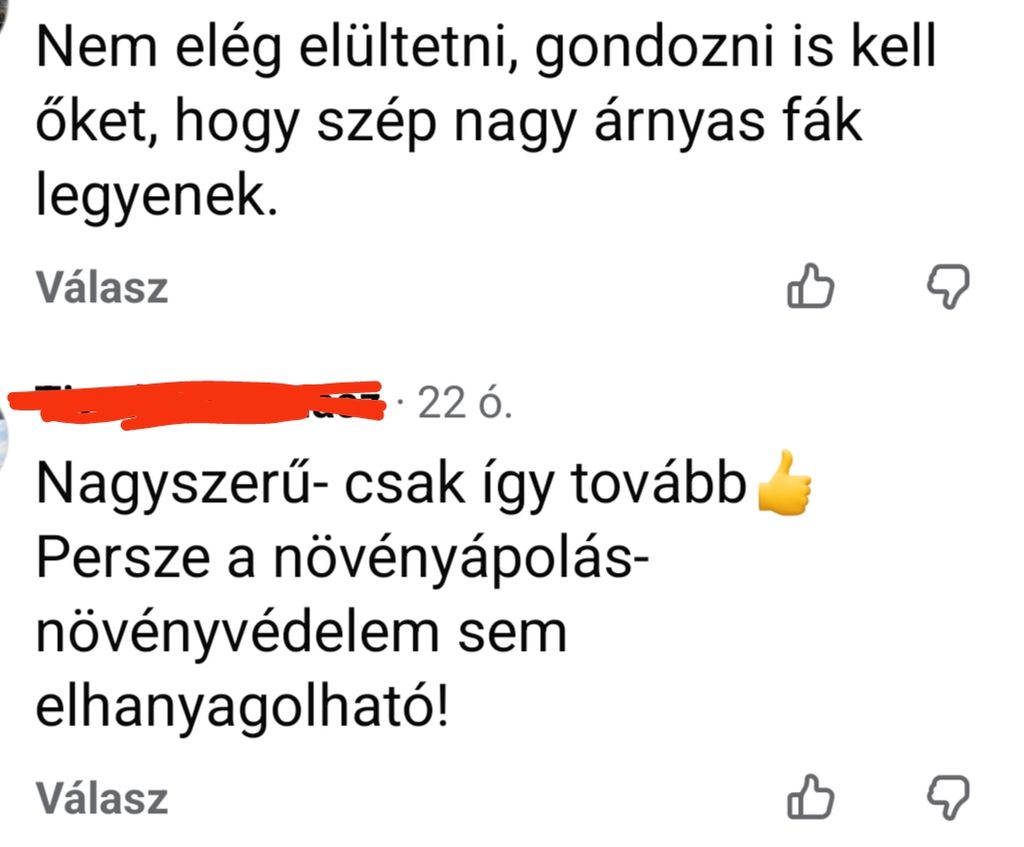Dislike the comment about shady trees

(x=948, y=286)
